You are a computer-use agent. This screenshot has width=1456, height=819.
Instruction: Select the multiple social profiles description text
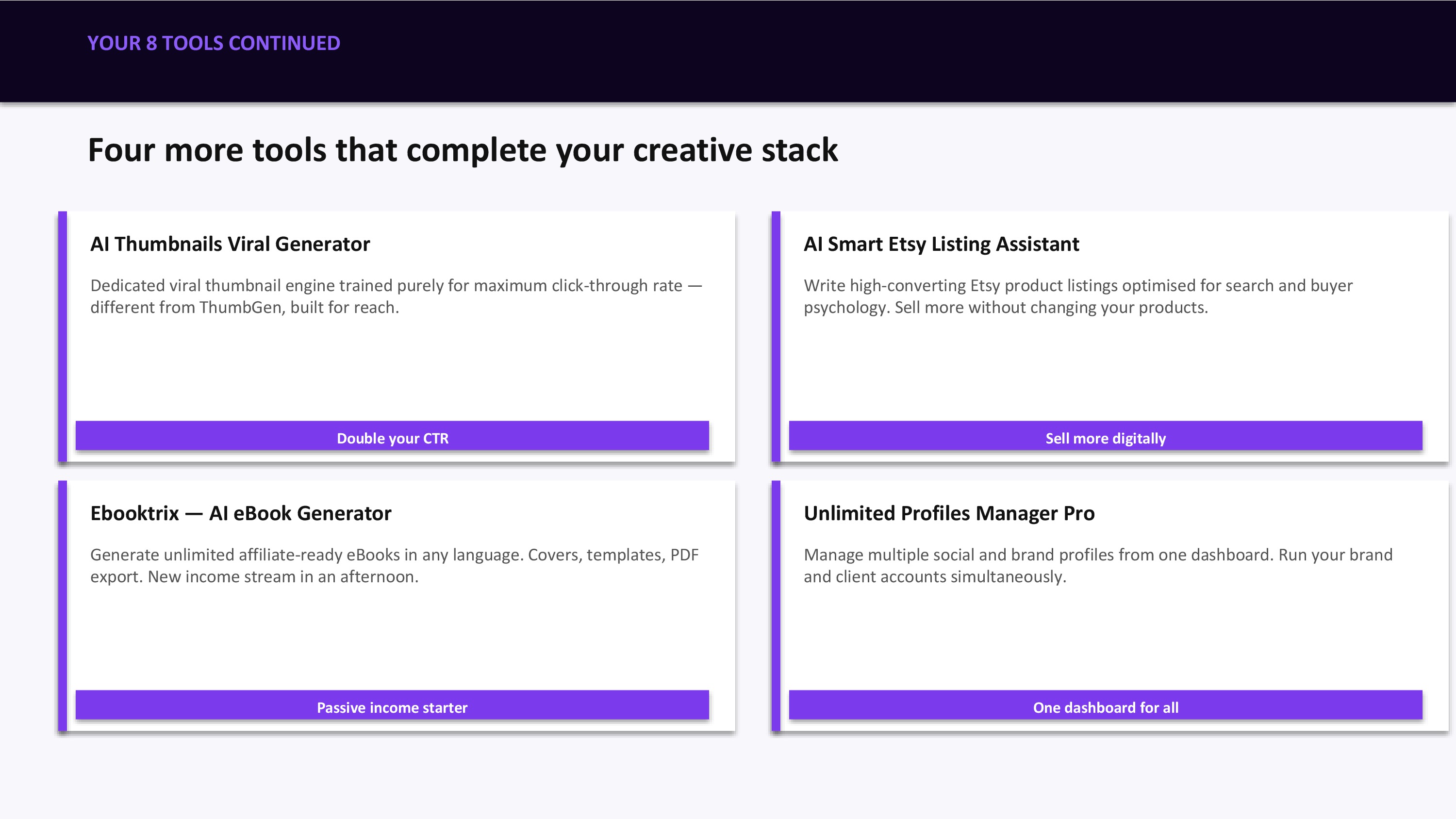[1098, 565]
